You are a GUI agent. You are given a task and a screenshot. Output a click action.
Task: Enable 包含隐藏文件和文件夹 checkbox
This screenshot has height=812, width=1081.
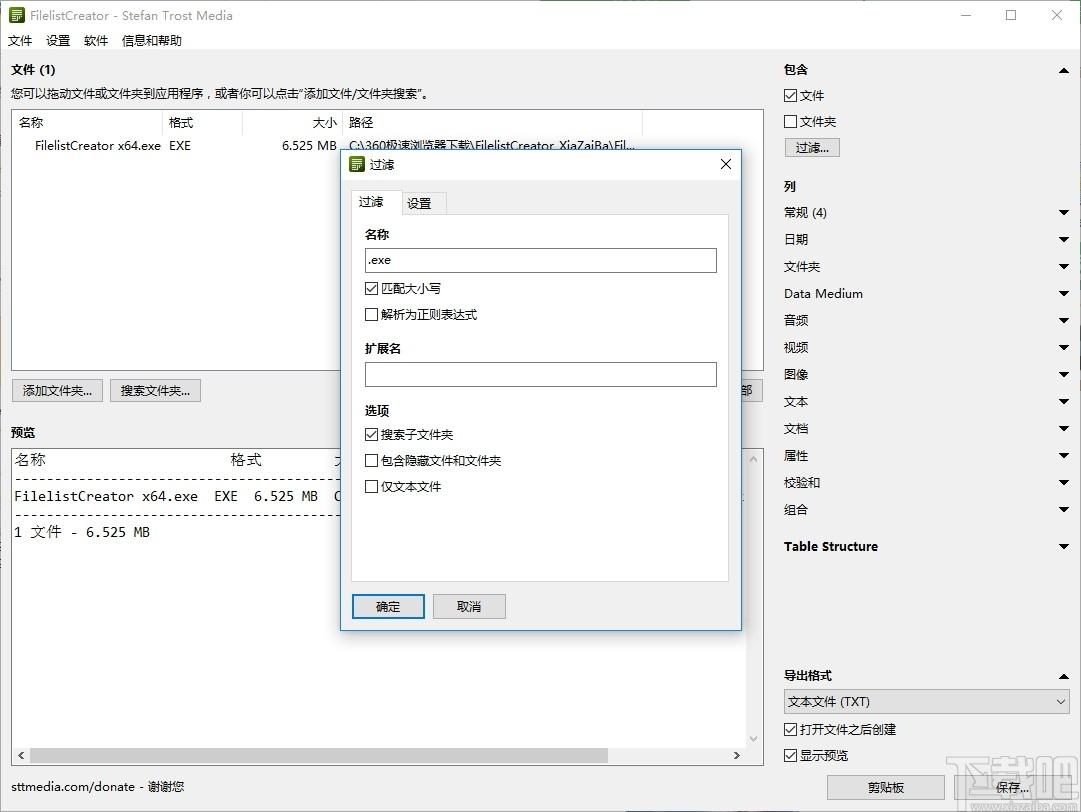[371, 460]
